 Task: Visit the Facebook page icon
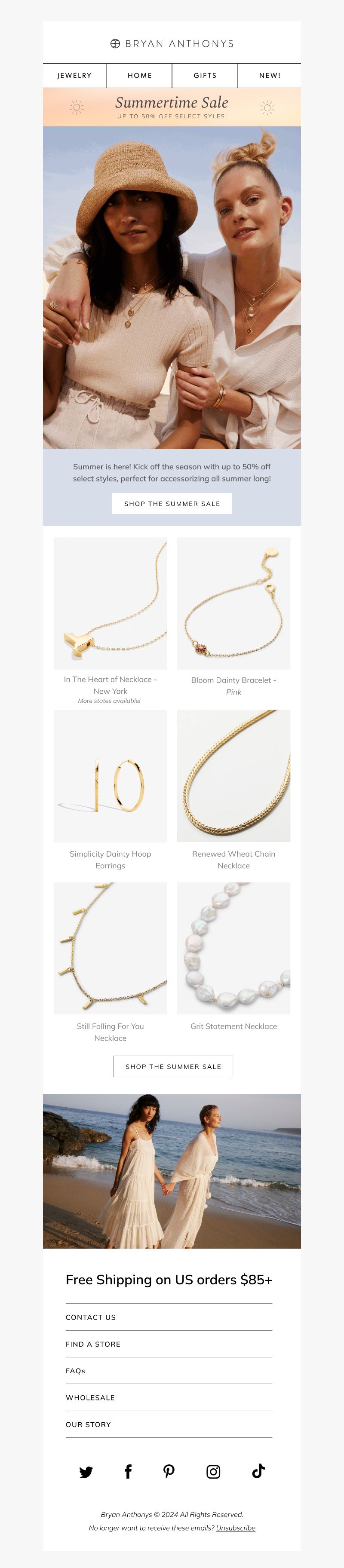tap(128, 1471)
